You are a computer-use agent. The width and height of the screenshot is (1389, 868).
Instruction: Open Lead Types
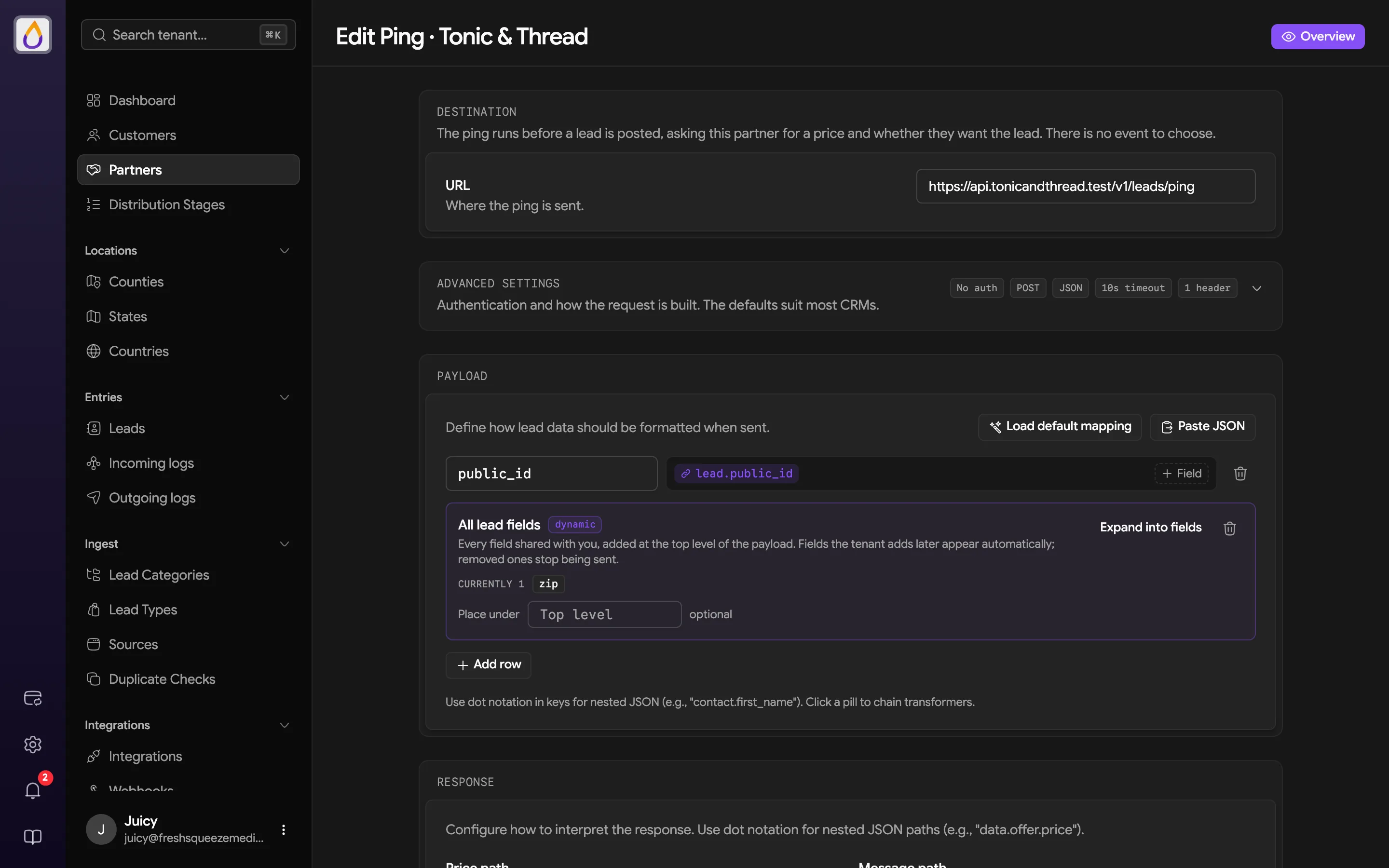click(188, 610)
